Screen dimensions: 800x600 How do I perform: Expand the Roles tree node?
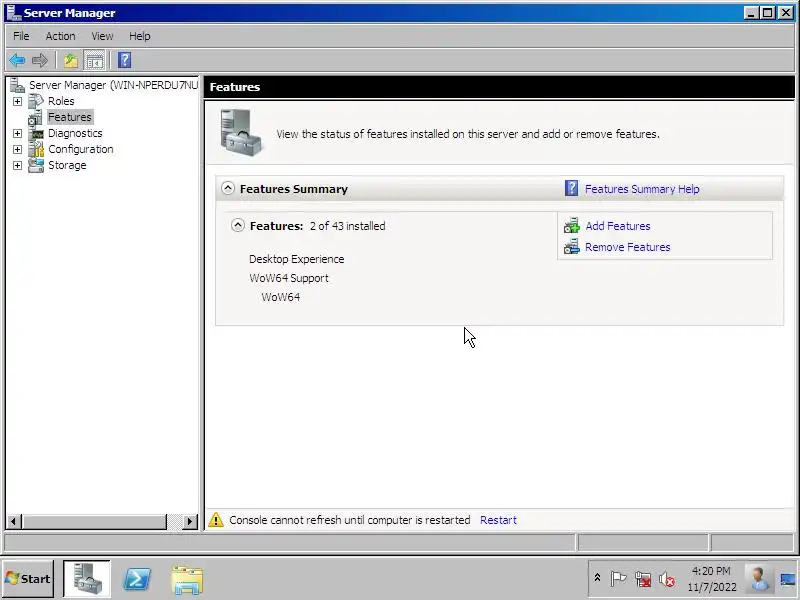point(17,101)
